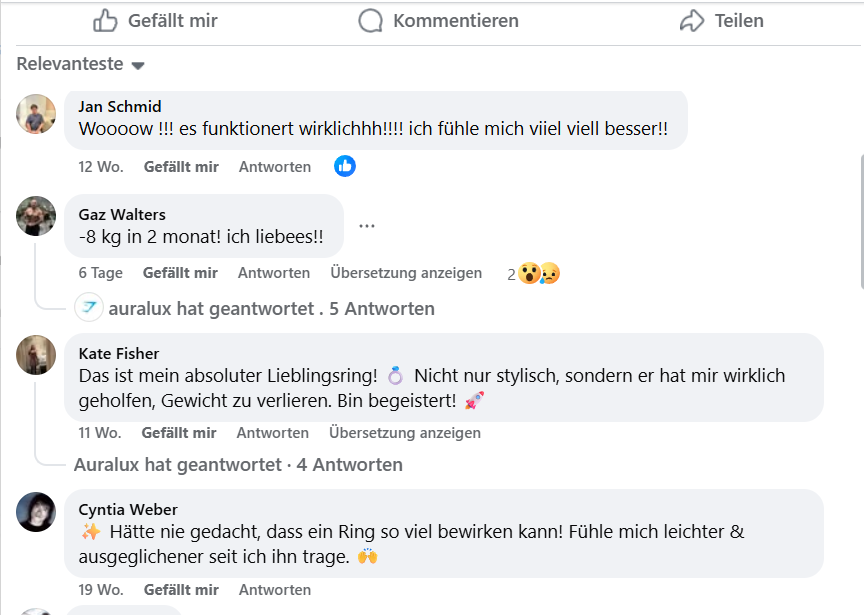Show translation of Kate Fisher's comment
This screenshot has width=864, height=615.
click(x=405, y=433)
